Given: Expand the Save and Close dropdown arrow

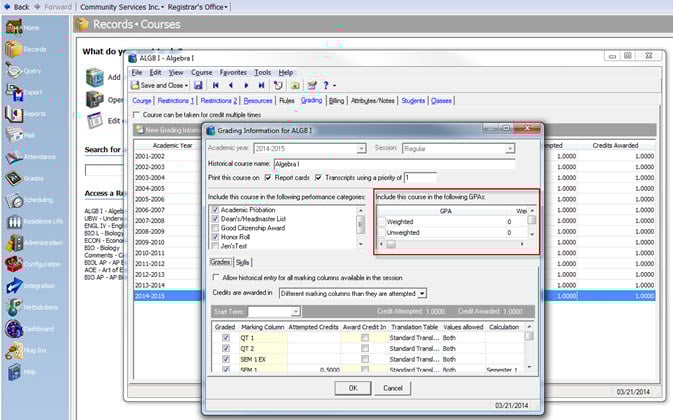Looking at the screenshot, I should point(186,85).
